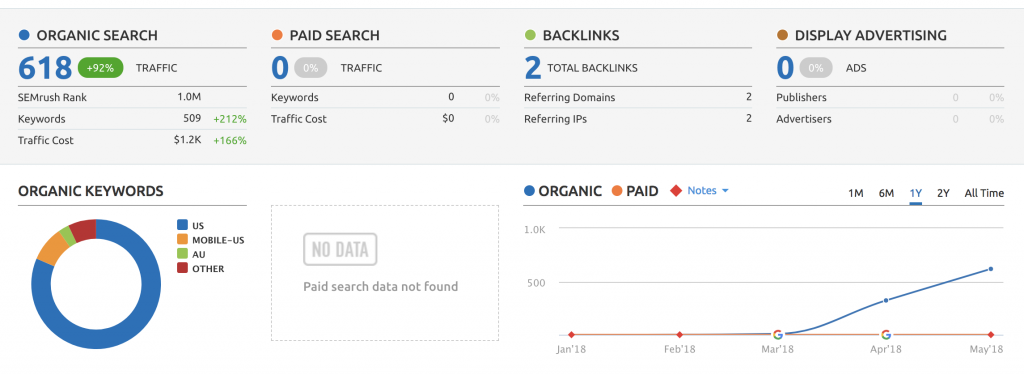
Task: Click the orange Paid Search dot icon
Action: tap(278, 35)
